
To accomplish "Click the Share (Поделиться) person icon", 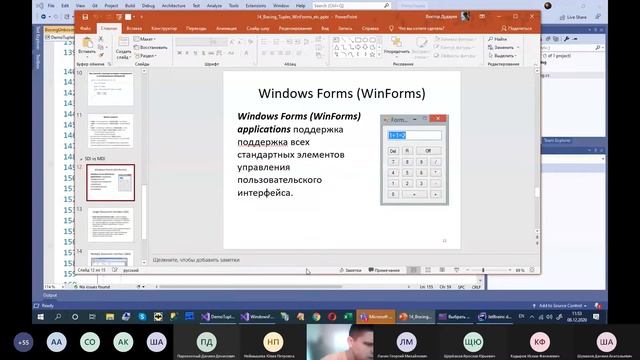I will tap(504, 29).
